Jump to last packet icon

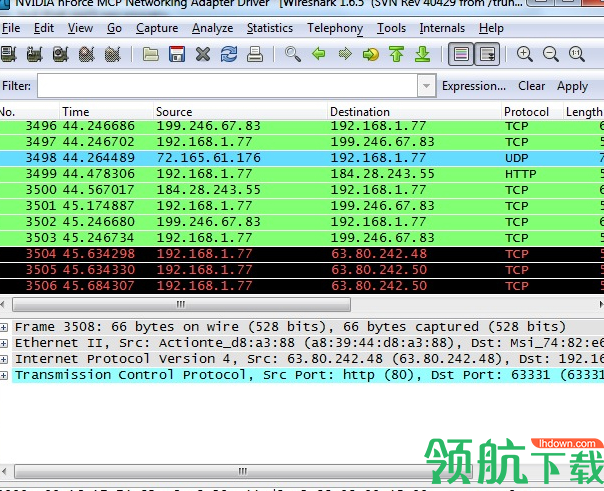tap(423, 54)
